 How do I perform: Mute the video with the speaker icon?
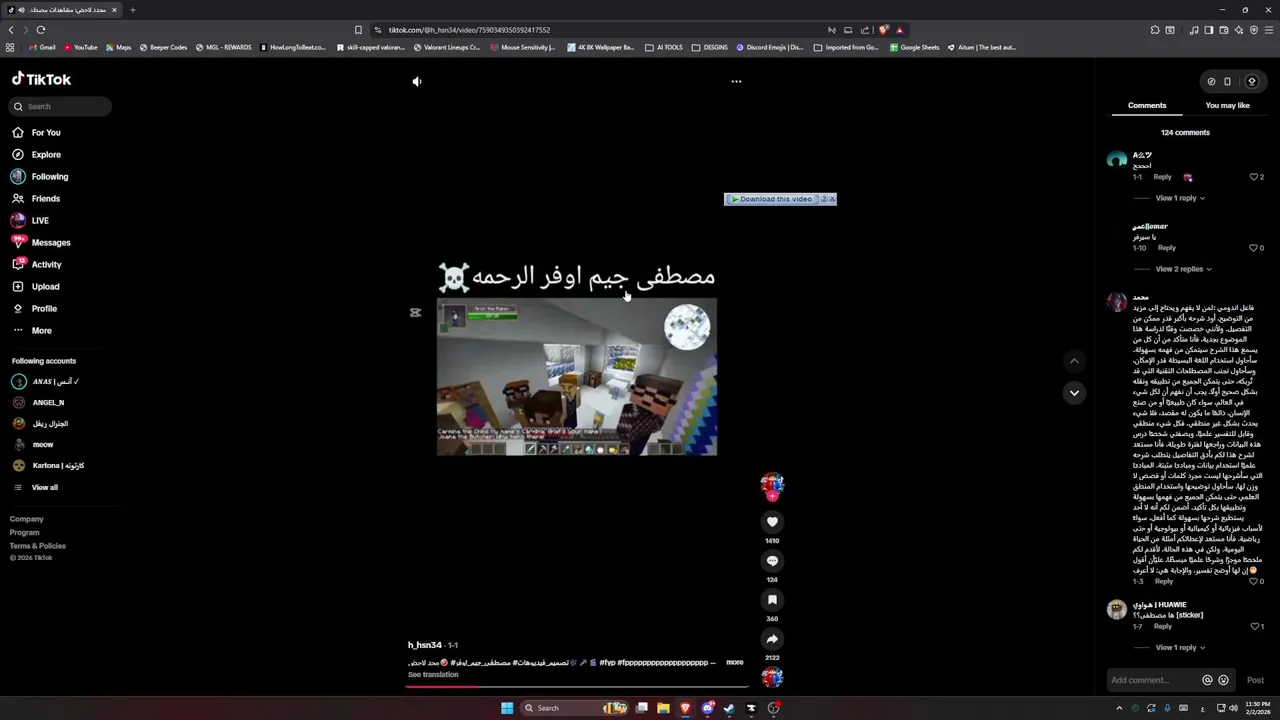[x=417, y=81]
